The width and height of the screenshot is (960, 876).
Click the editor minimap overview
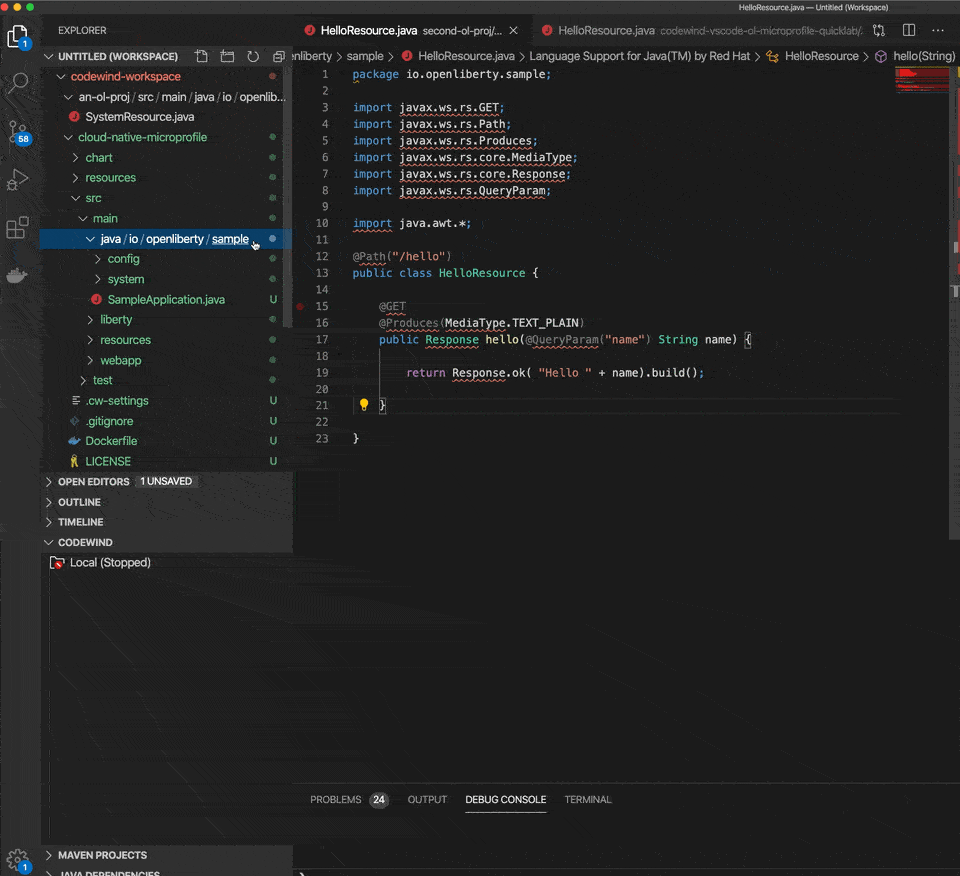(921, 80)
